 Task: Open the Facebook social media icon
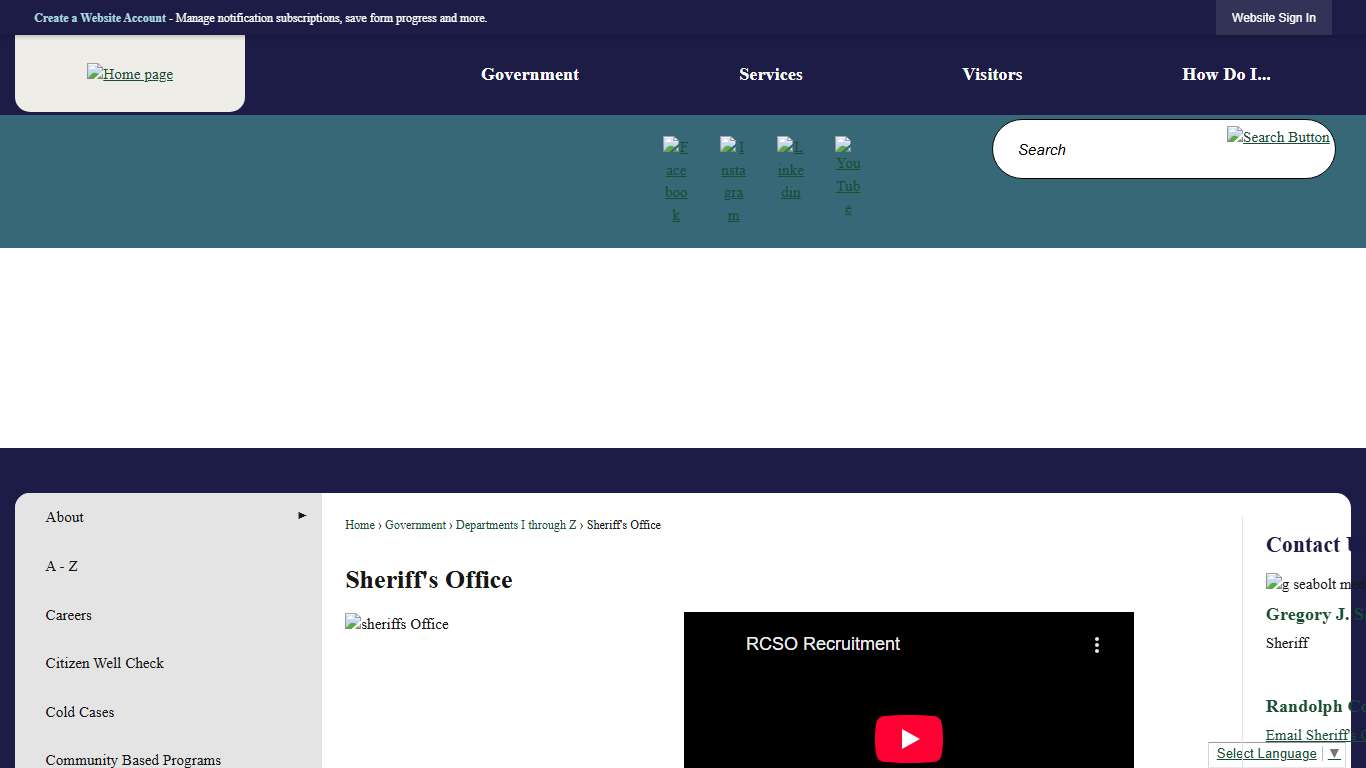tap(676, 180)
